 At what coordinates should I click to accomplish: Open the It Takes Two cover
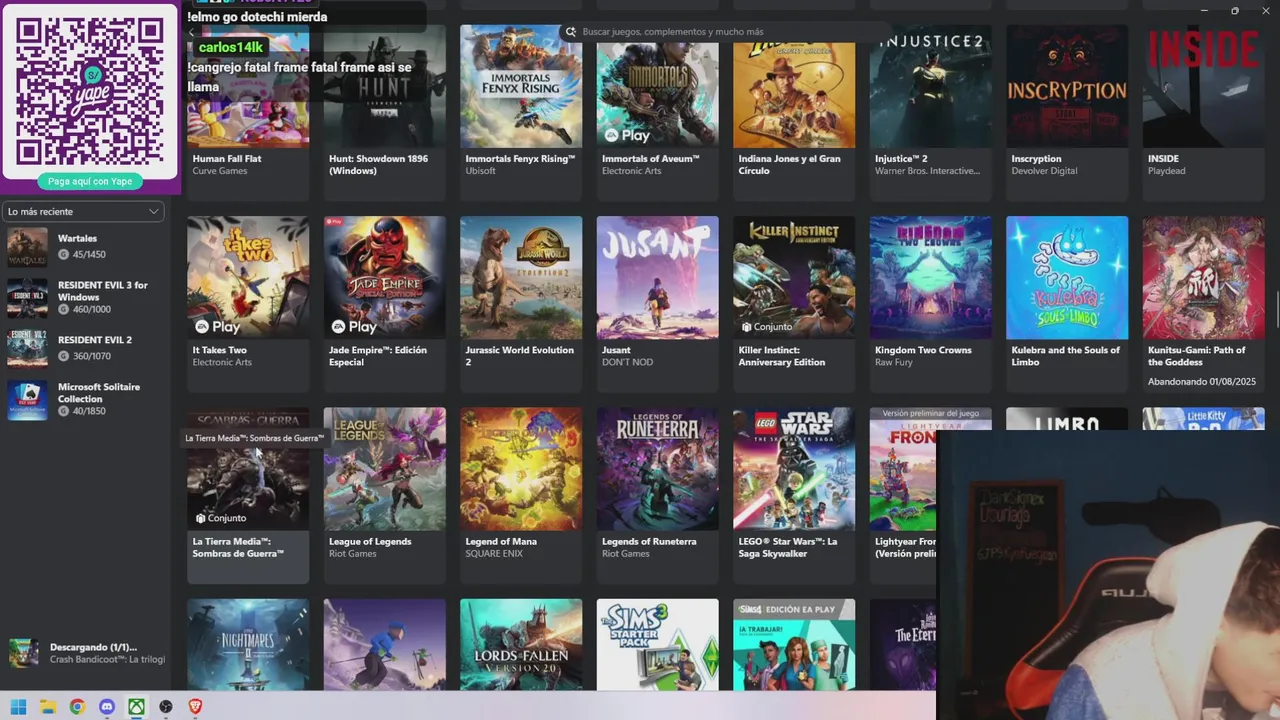248,278
